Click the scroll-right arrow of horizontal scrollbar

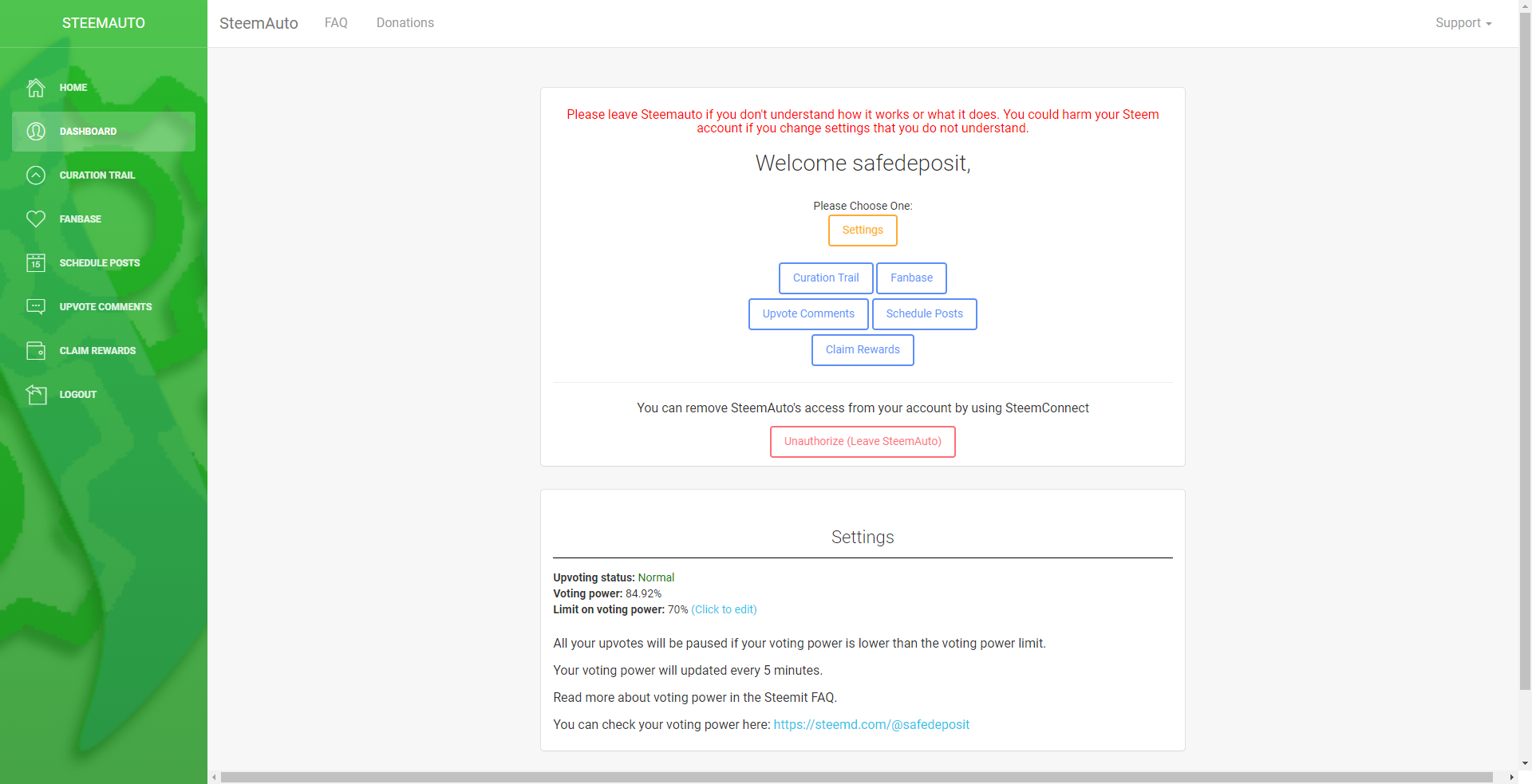(x=1511, y=777)
